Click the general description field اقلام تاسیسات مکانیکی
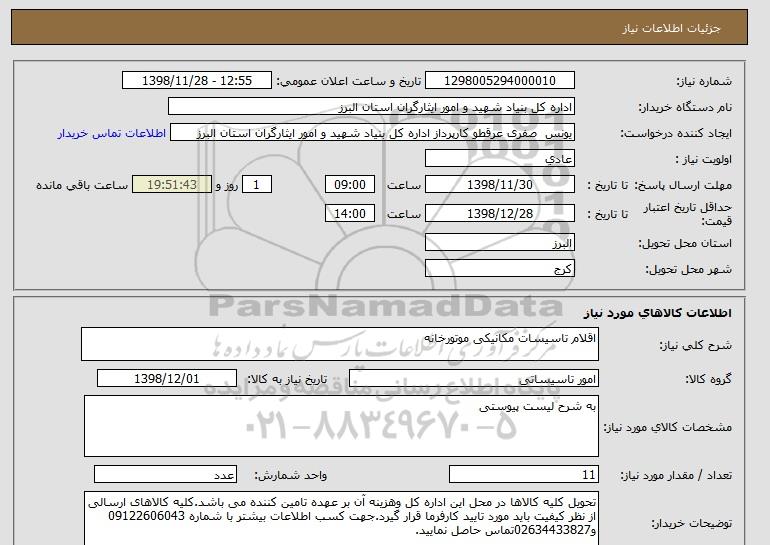The image size is (770, 545). 340,344
